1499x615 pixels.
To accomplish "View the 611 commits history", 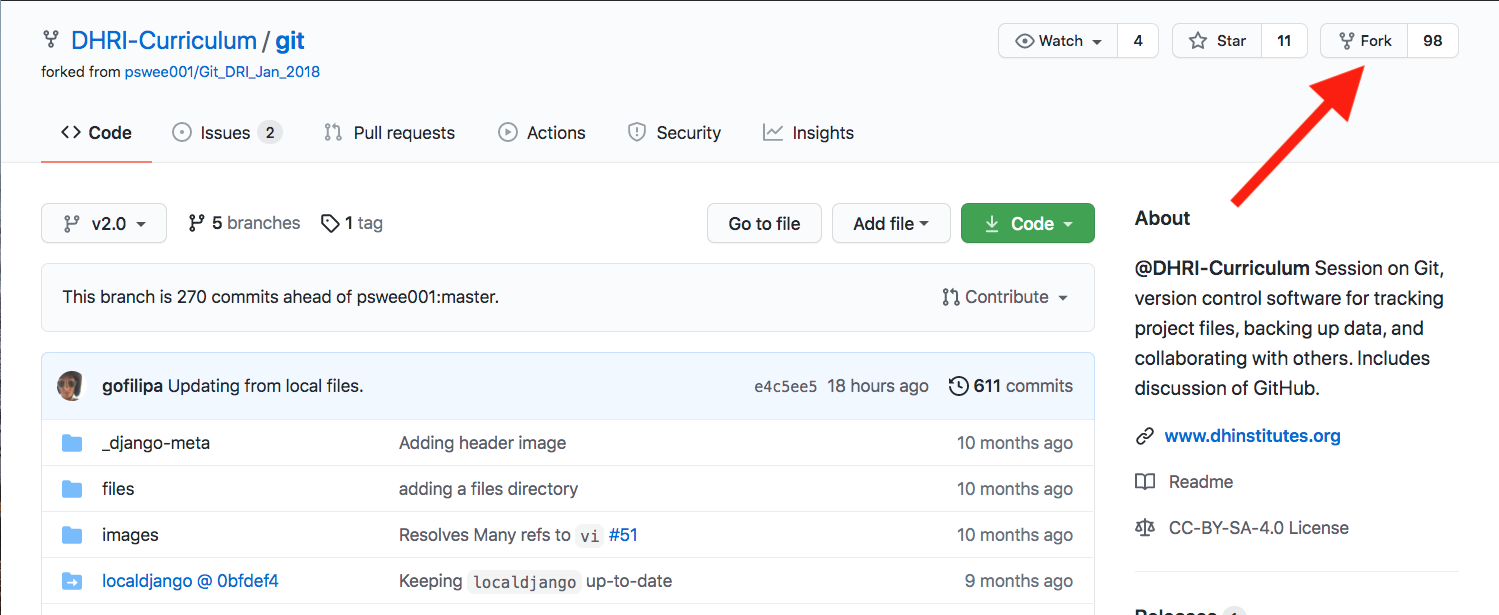I will pyautogui.click(x=1012, y=386).
